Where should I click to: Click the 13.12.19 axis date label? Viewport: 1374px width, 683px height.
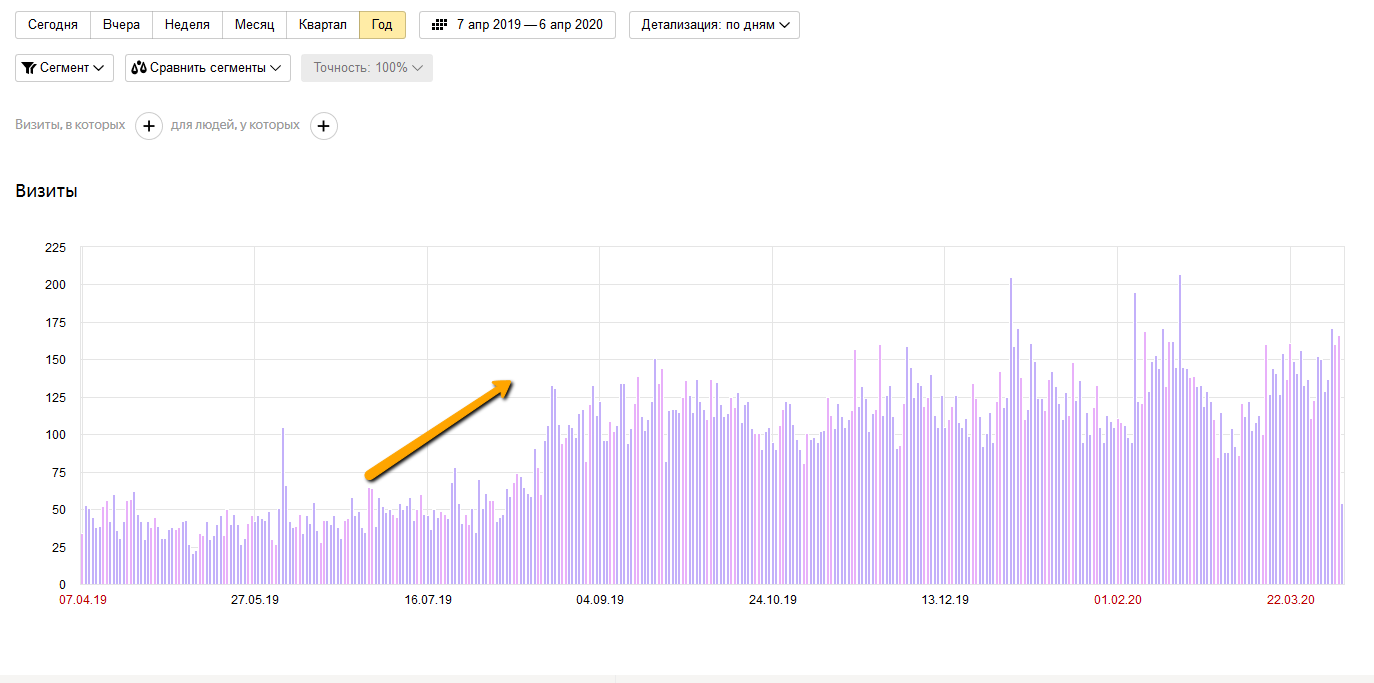[x=945, y=600]
